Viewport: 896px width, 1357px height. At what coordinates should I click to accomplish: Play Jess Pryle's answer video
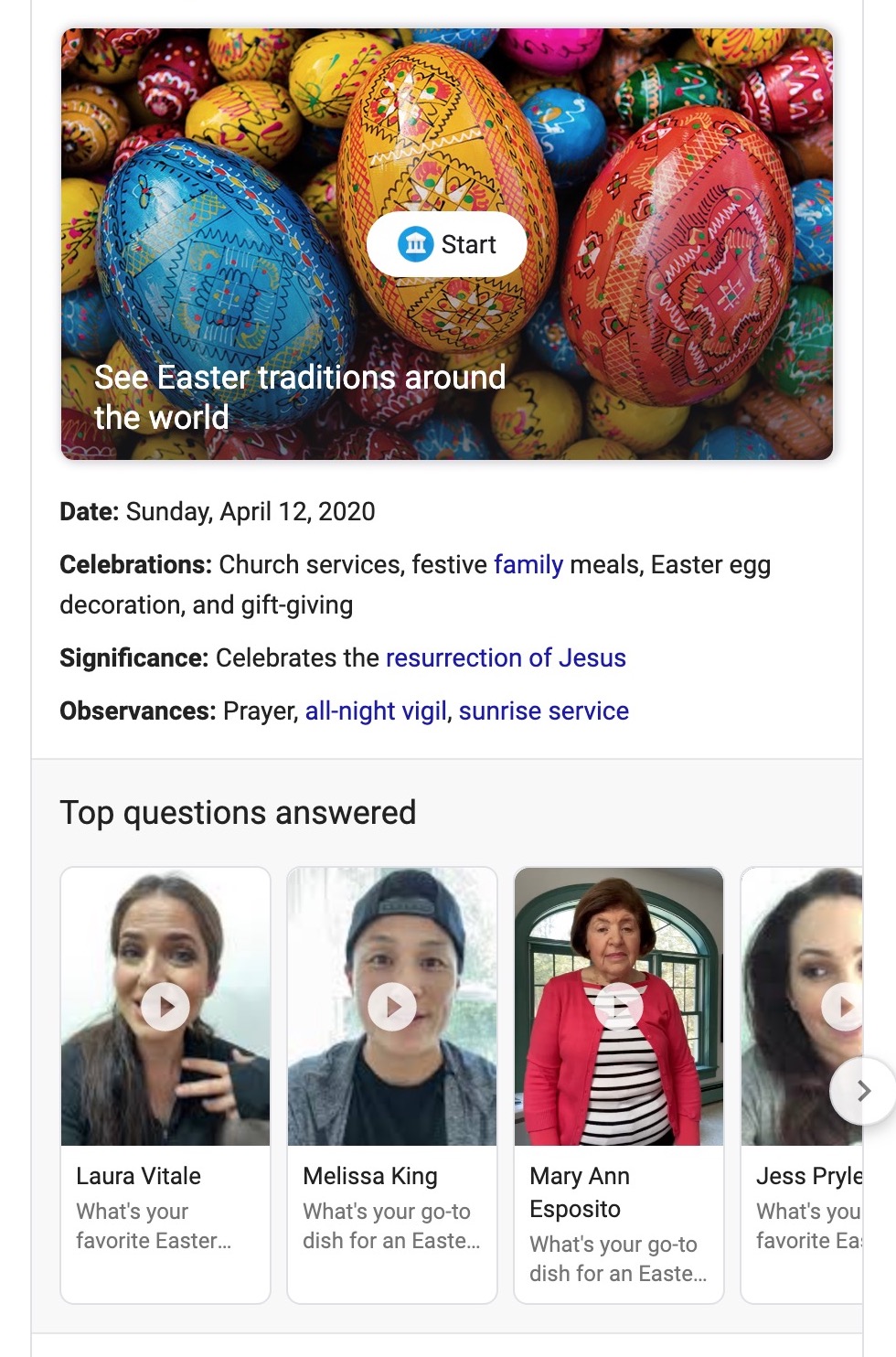(x=843, y=1005)
